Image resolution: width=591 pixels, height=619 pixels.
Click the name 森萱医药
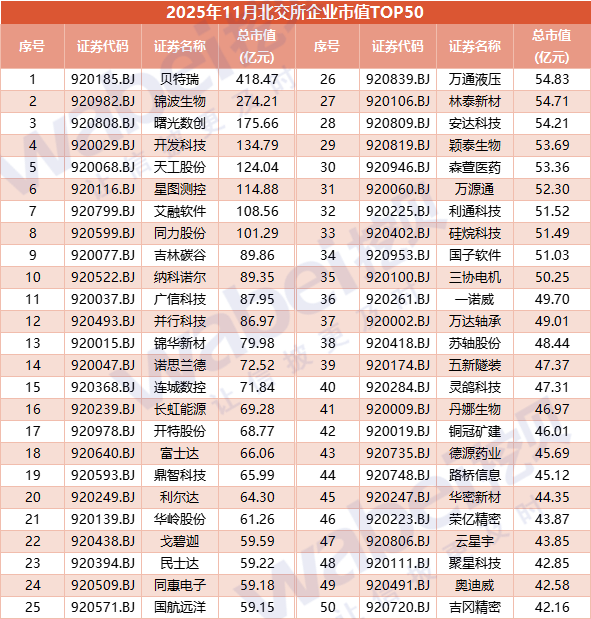pos(475,167)
